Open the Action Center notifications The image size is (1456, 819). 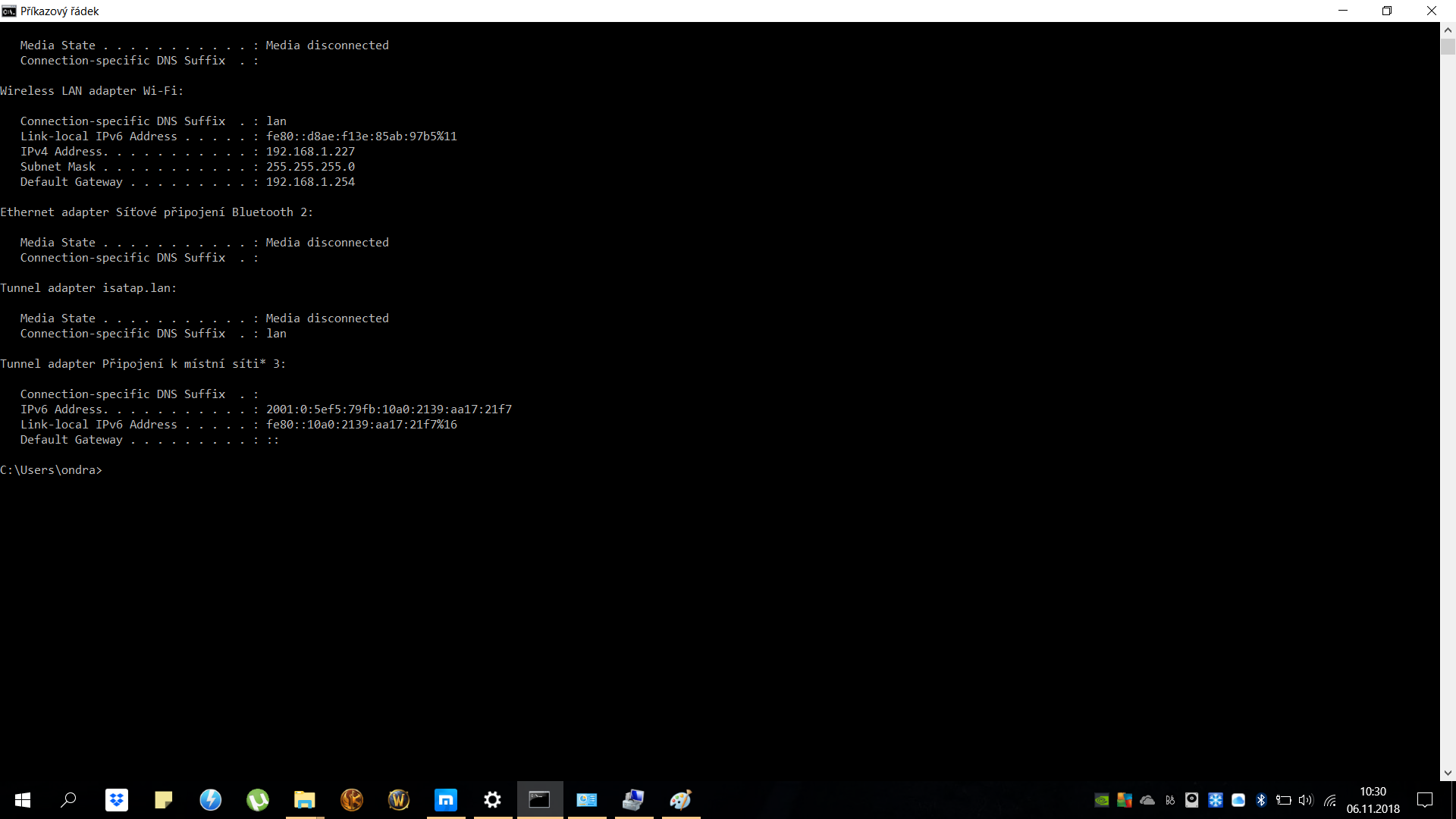(x=1425, y=800)
